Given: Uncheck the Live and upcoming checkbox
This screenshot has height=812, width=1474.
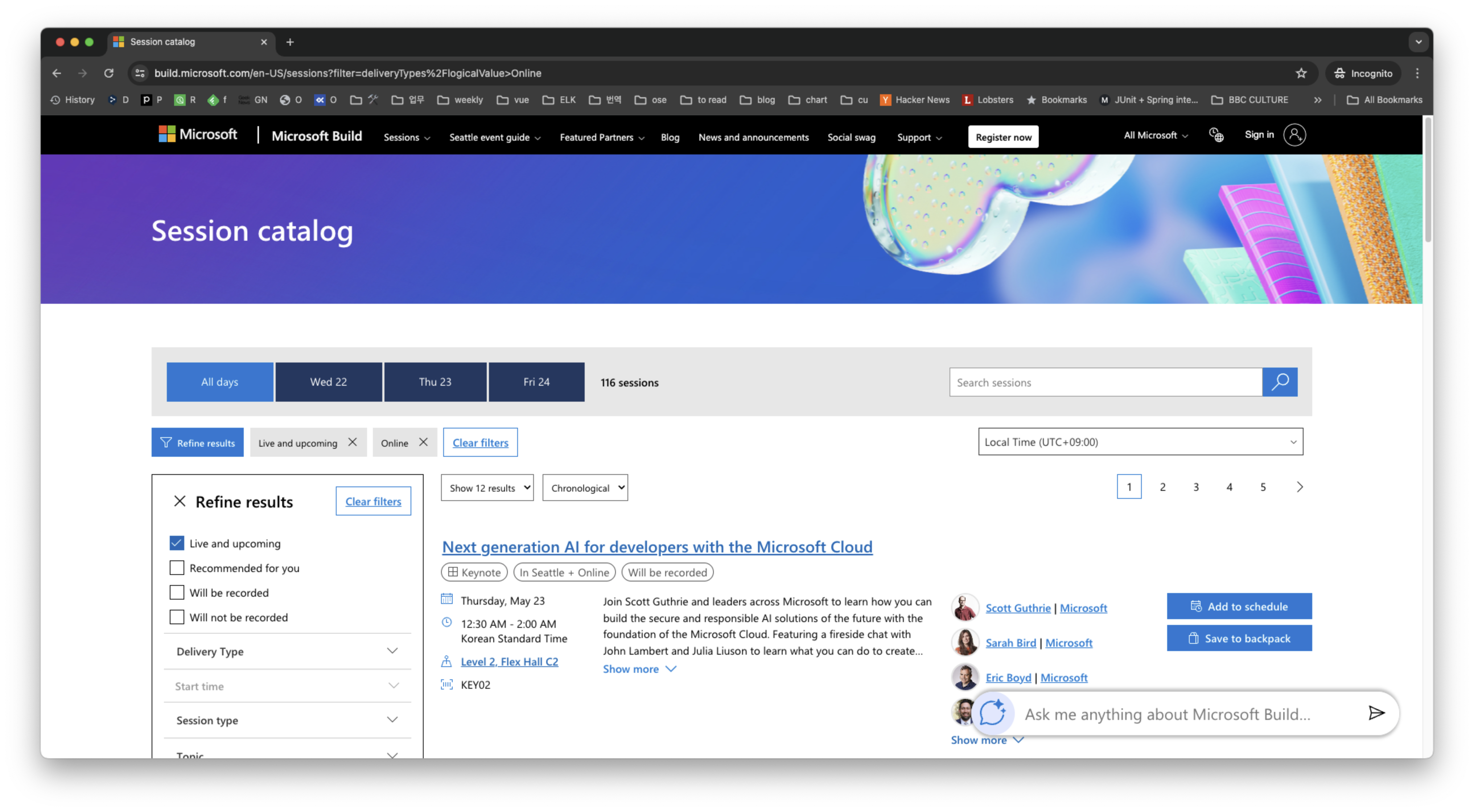Looking at the screenshot, I should 177,543.
